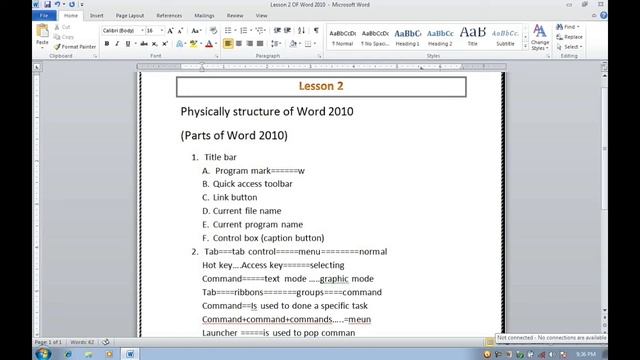Toggle Show/Hide paragraph marks

click(x=316, y=31)
